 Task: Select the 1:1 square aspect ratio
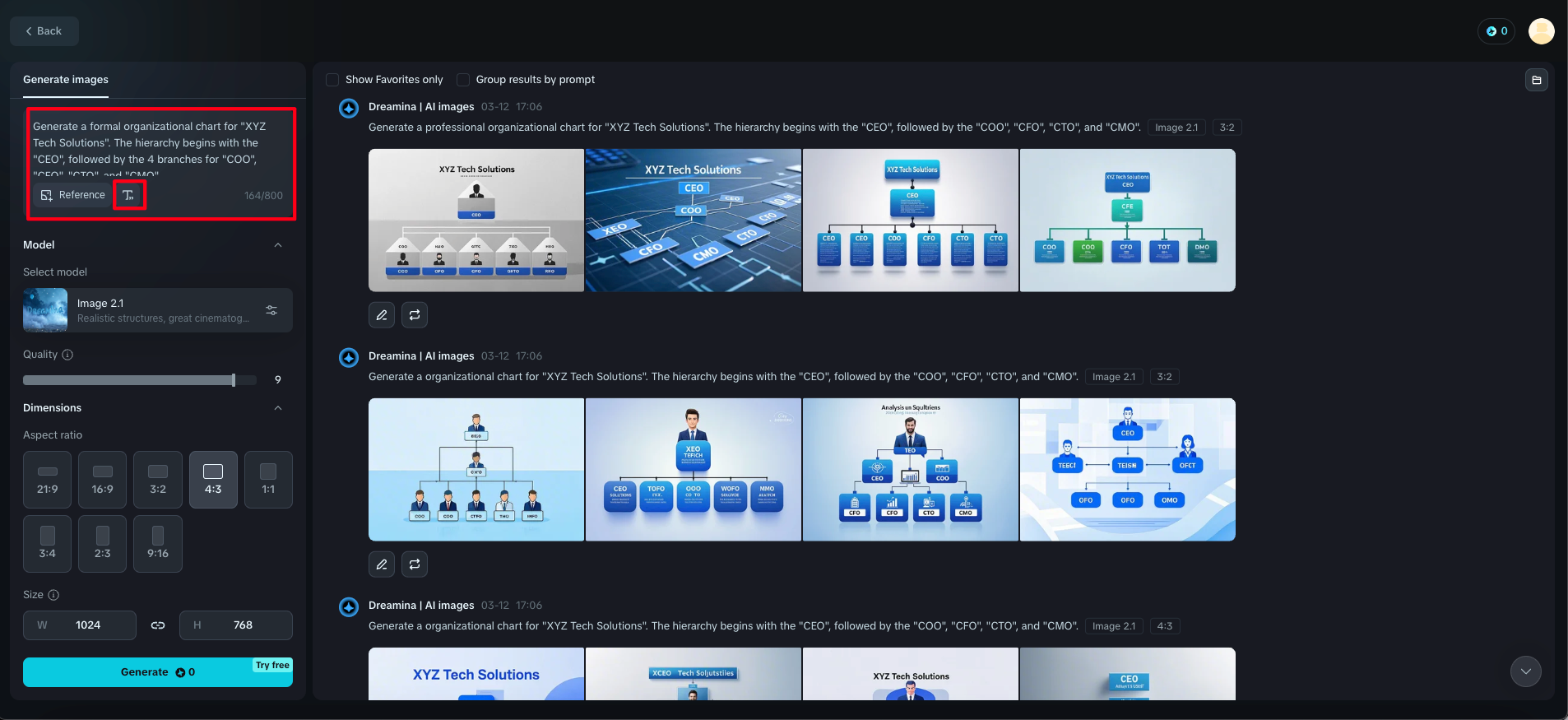pos(268,480)
